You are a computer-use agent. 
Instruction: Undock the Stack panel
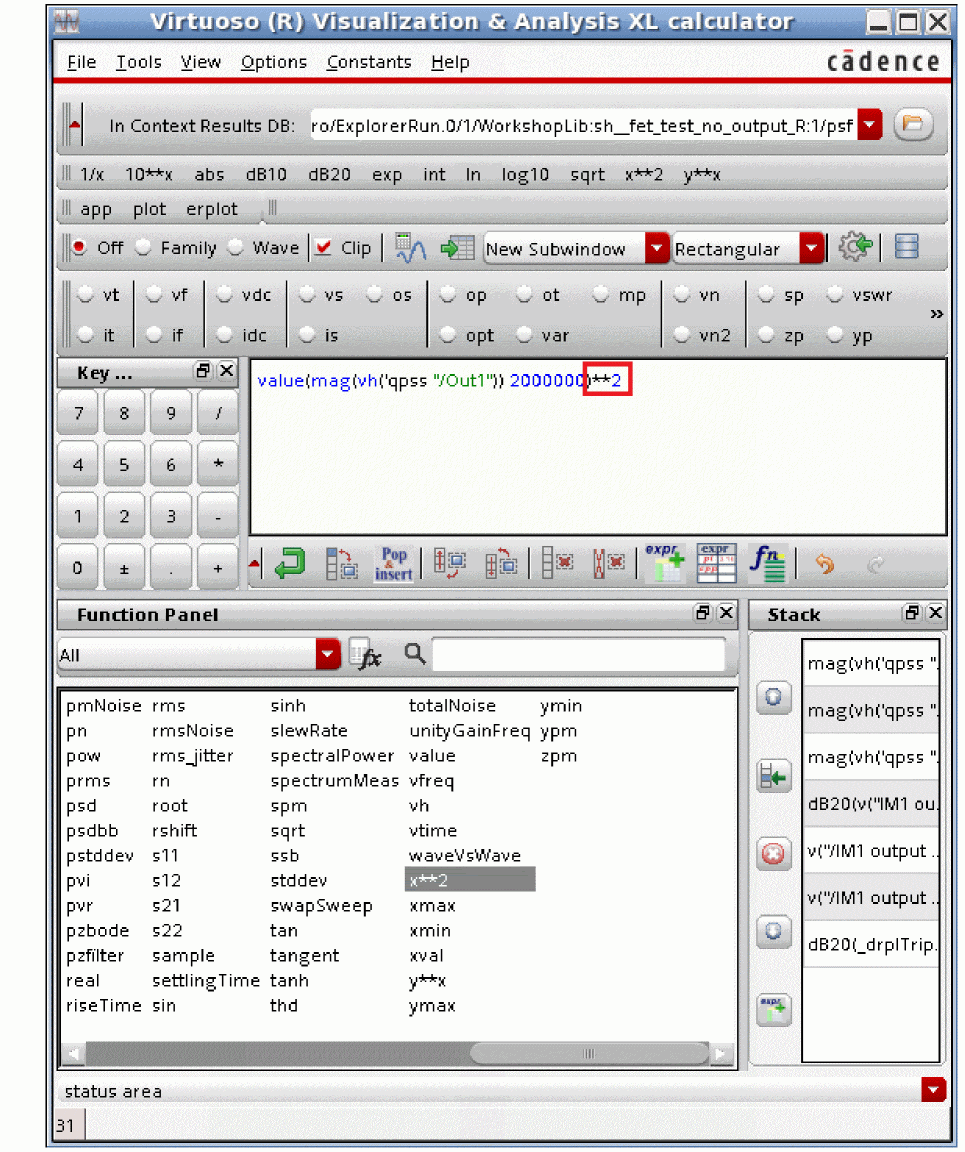tap(912, 613)
